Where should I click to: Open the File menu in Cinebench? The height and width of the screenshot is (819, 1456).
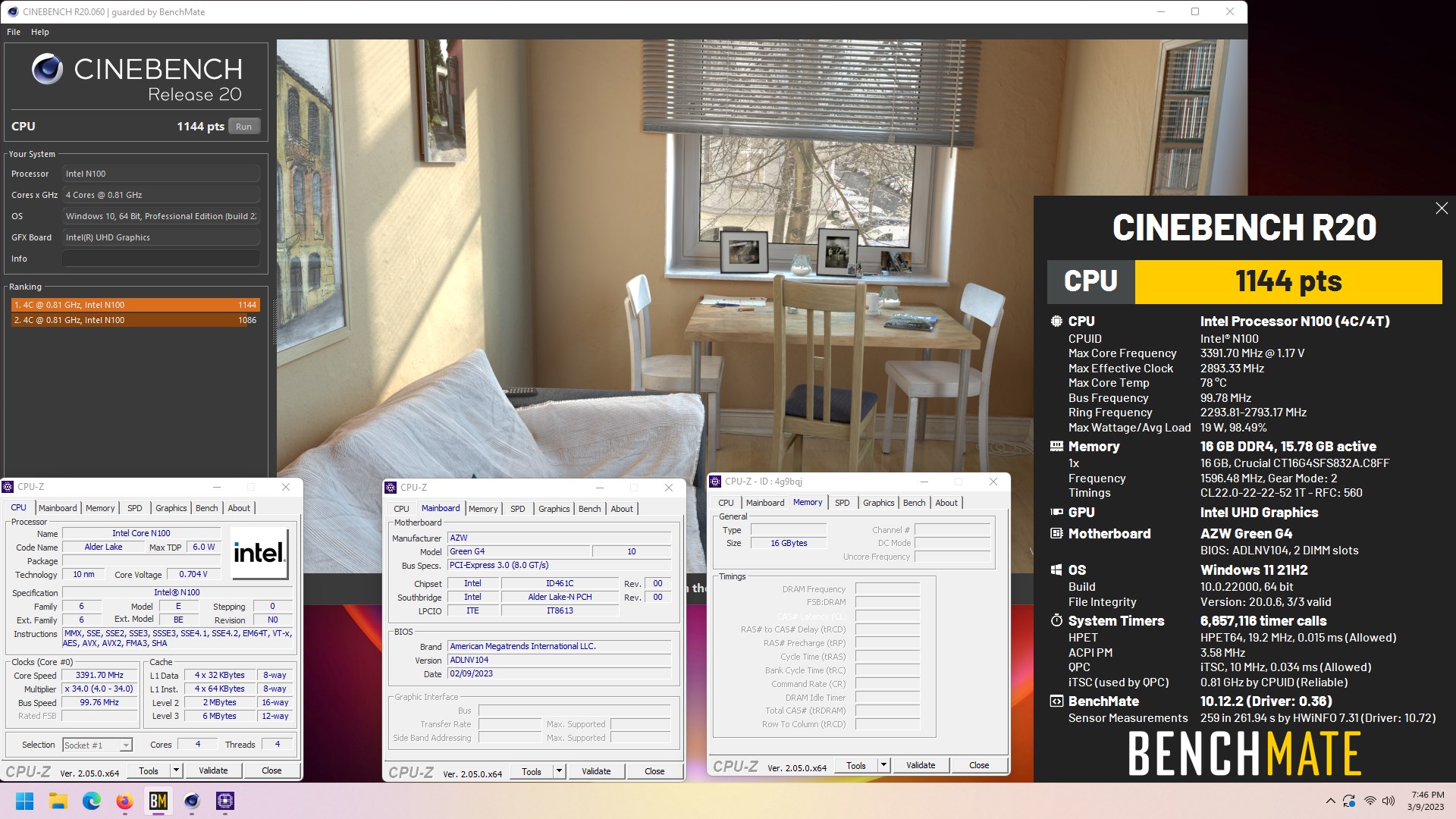(x=14, y=32)
